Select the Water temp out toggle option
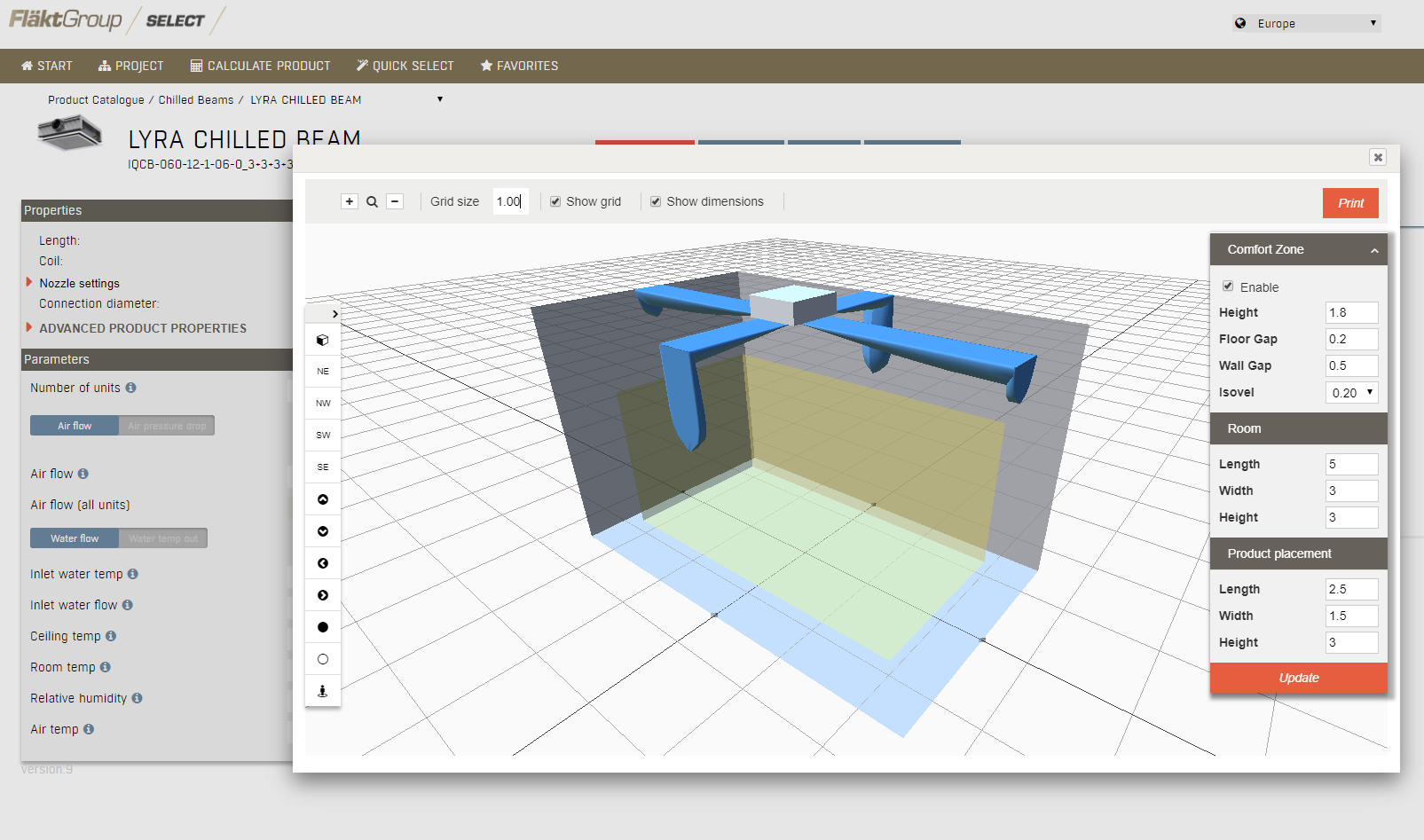The height and width of the screenshot is (840, 1424). (x=163, y=538)
